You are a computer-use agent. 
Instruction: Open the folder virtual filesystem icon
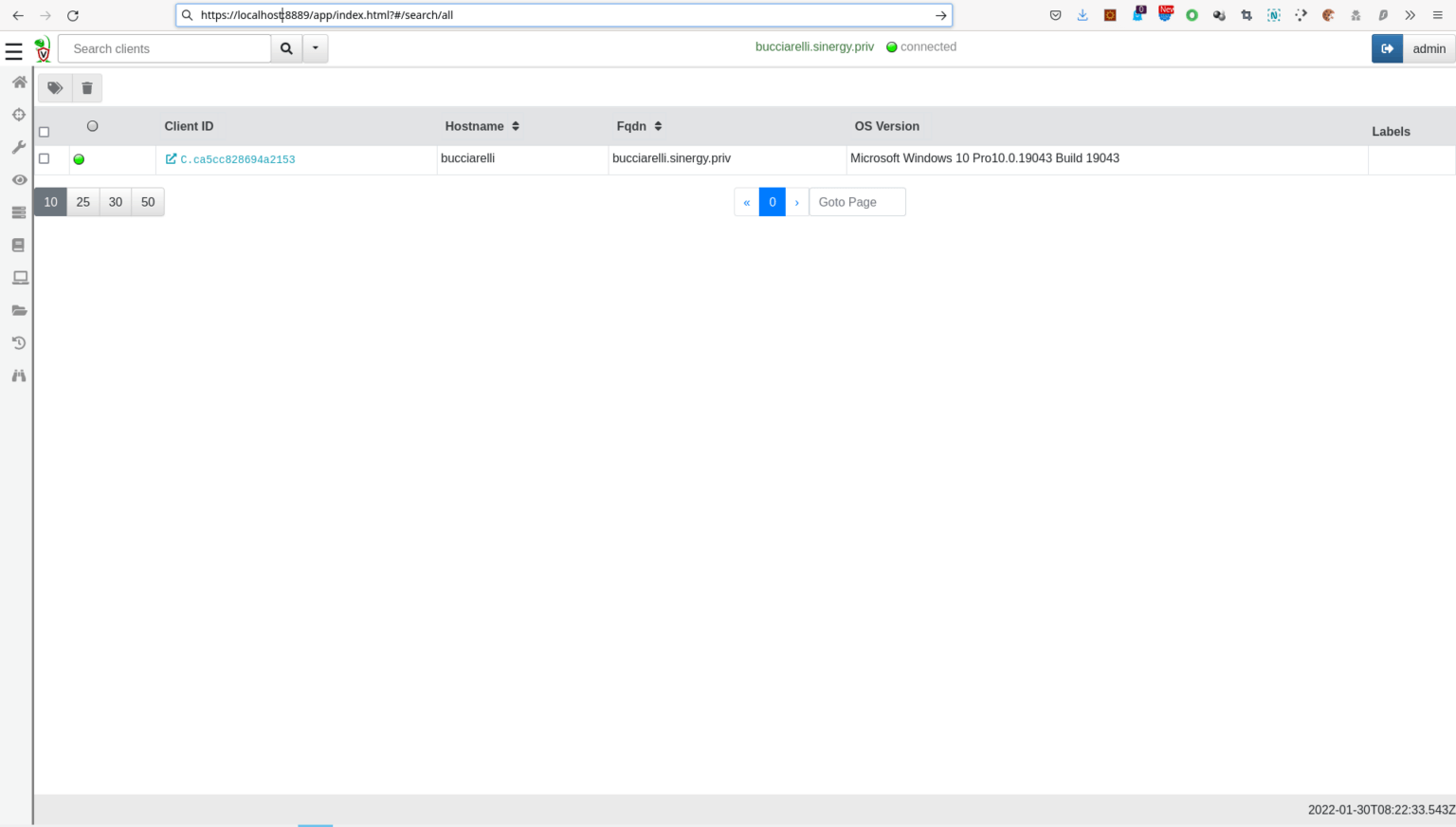19,311
